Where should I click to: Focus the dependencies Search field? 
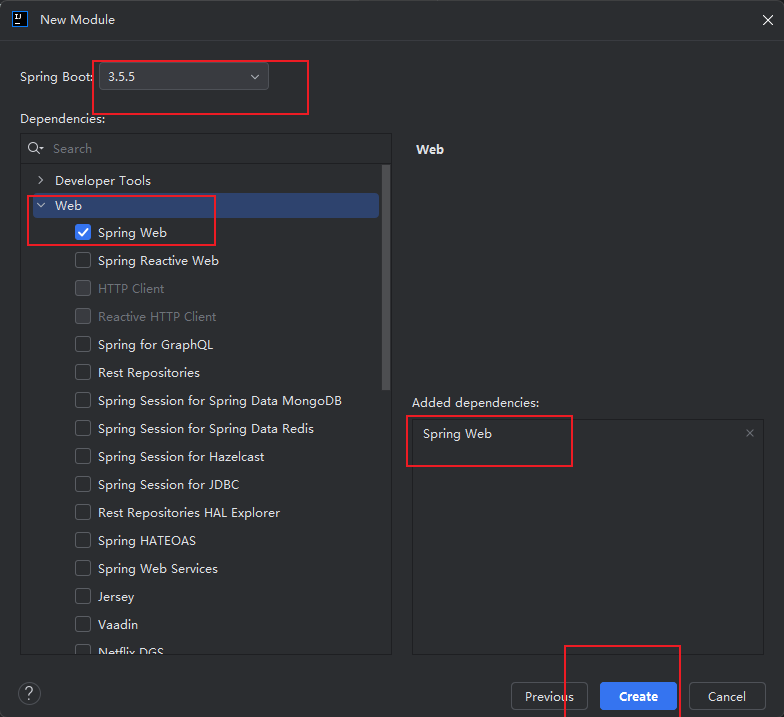[206, 148]
